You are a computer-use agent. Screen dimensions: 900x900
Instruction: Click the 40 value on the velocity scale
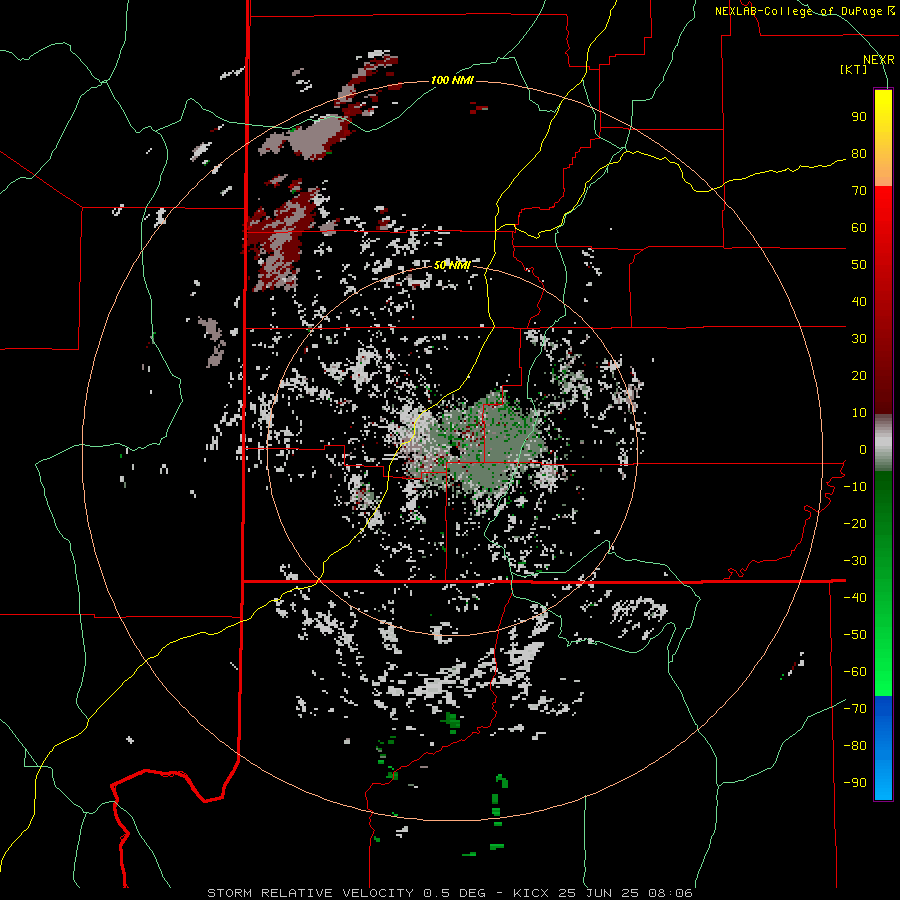pyautogui.click(x=859, y=302)
